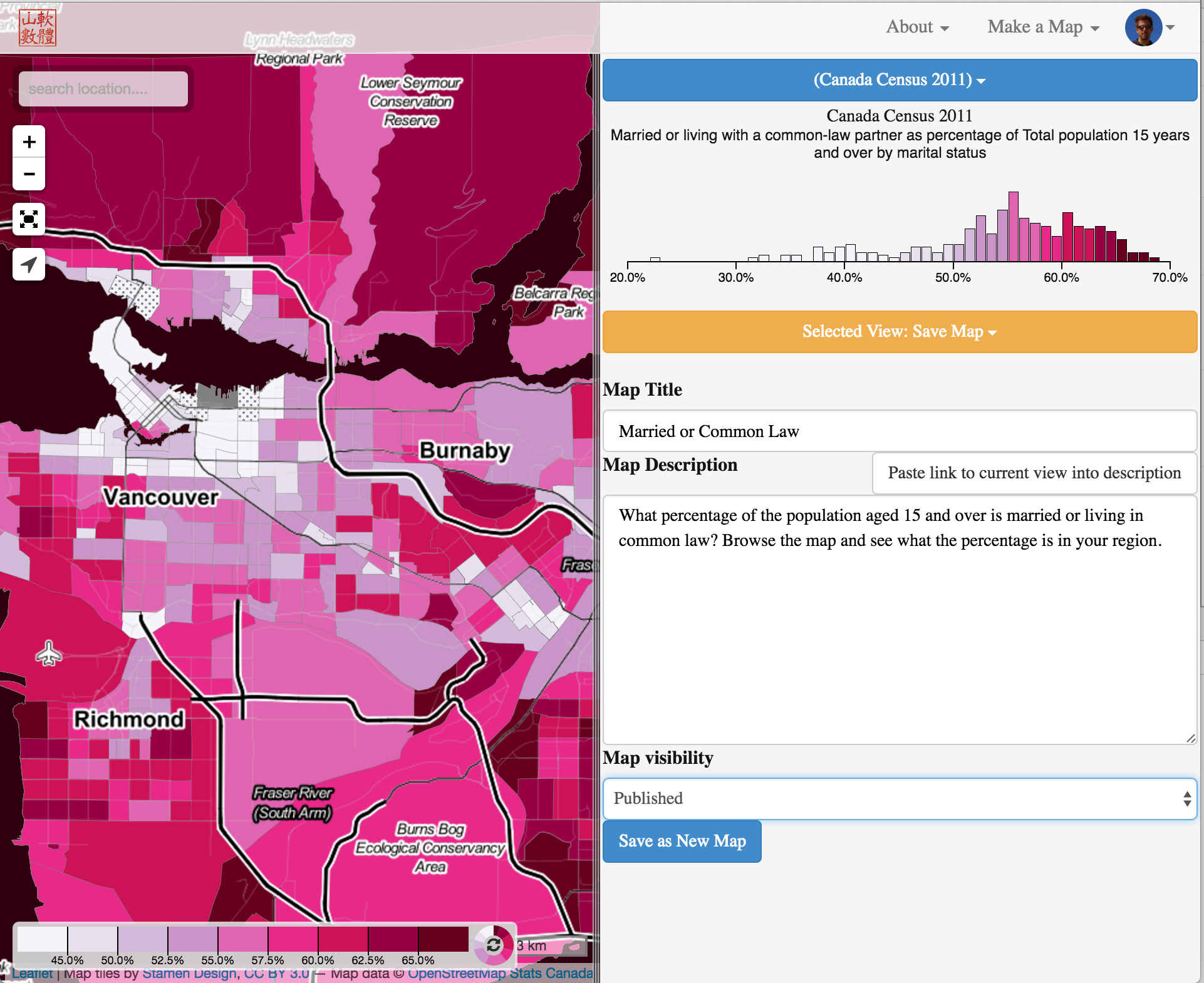
Task: Expand Selected View: Save Map dropdown
Action: click(900, 332)
